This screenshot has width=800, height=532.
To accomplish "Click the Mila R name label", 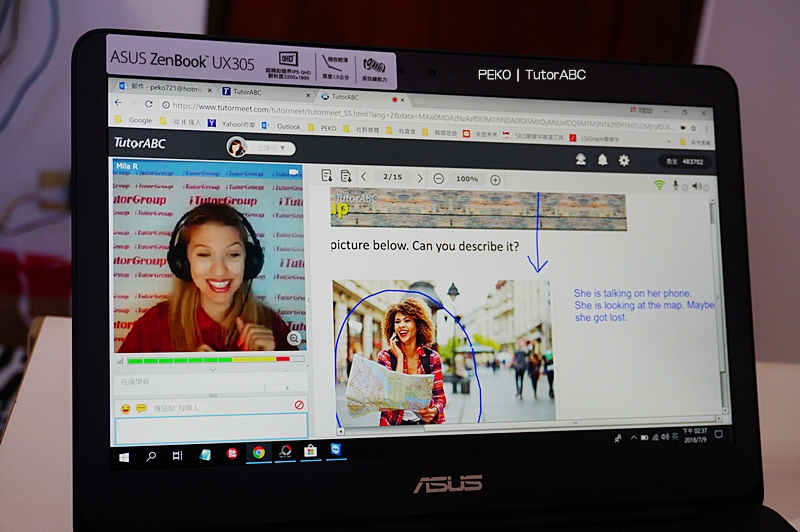I will pos(127,166).
